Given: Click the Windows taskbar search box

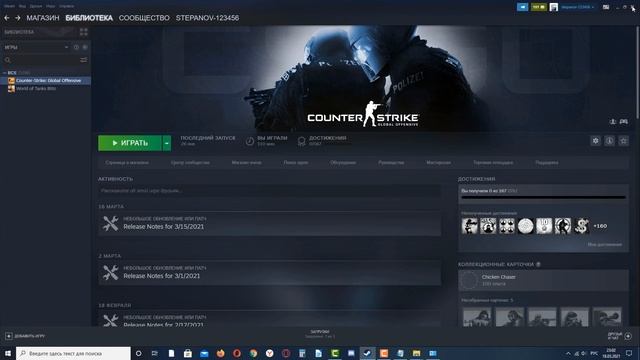Looking at the screenshot, I should [73, 353].
